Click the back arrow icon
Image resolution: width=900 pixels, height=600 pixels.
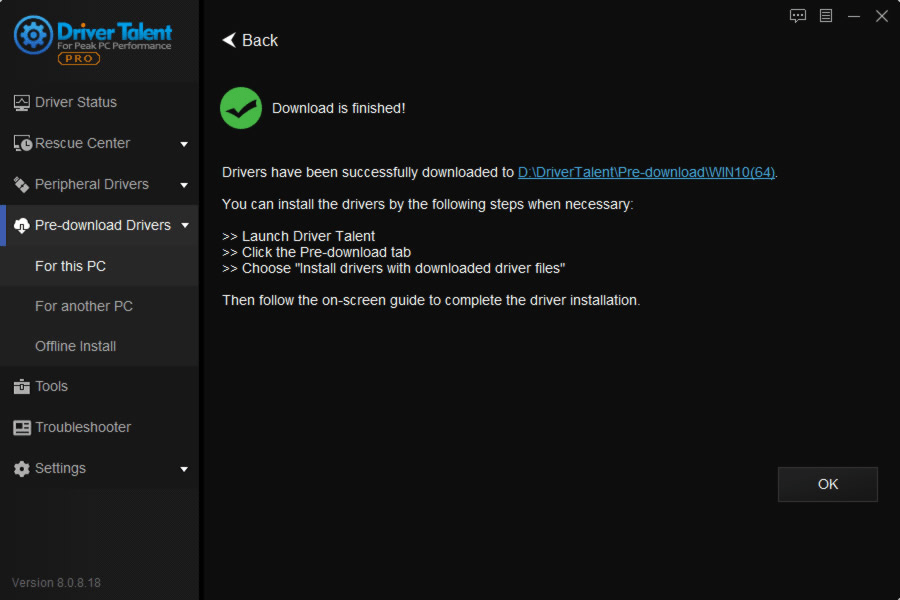[x=229, y=40]
